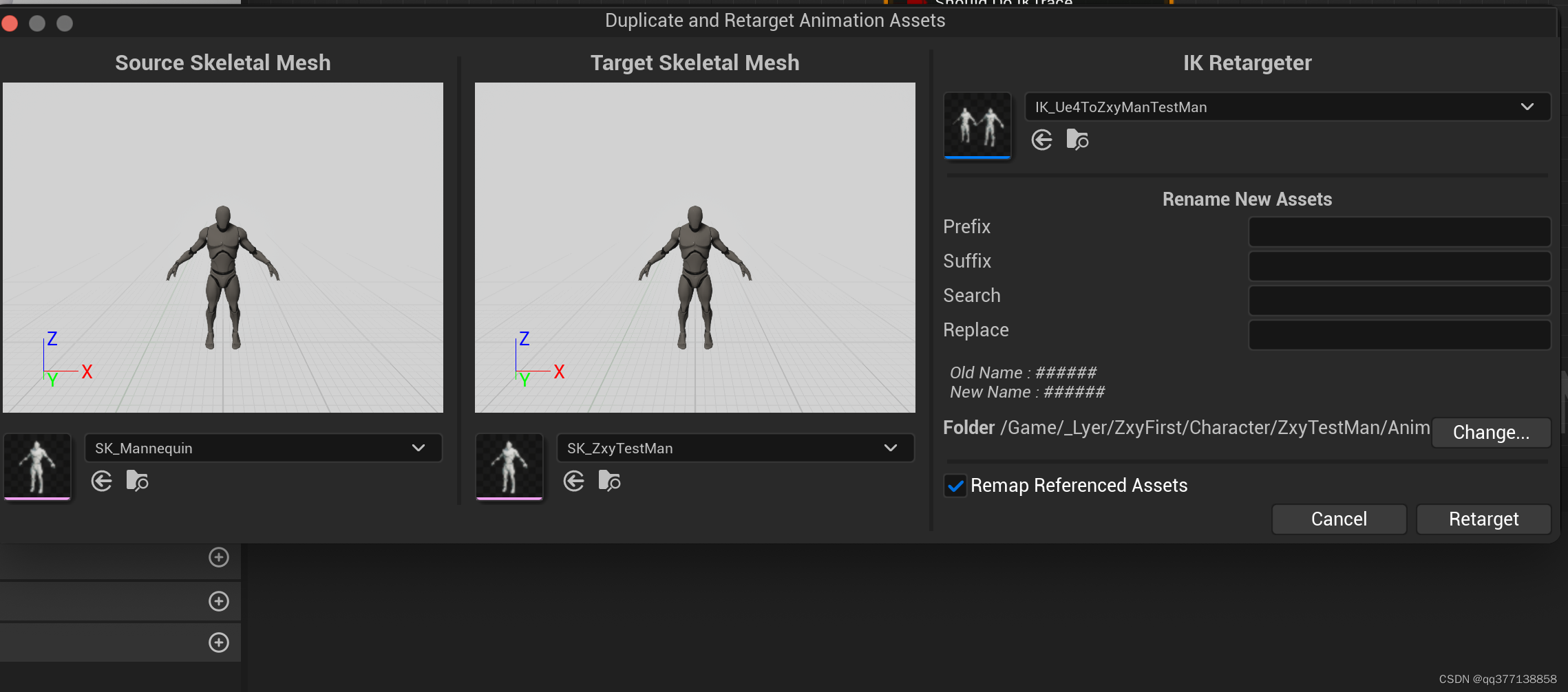The height and width of the screenshot is (692, 1568).
Task: Click the IK Retargeter asset thumbnail
Action: 977,125
